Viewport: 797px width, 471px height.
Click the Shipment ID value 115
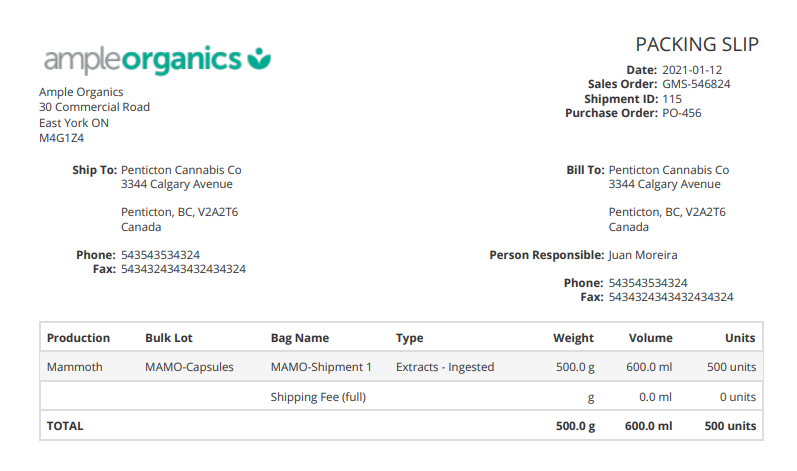671,99
